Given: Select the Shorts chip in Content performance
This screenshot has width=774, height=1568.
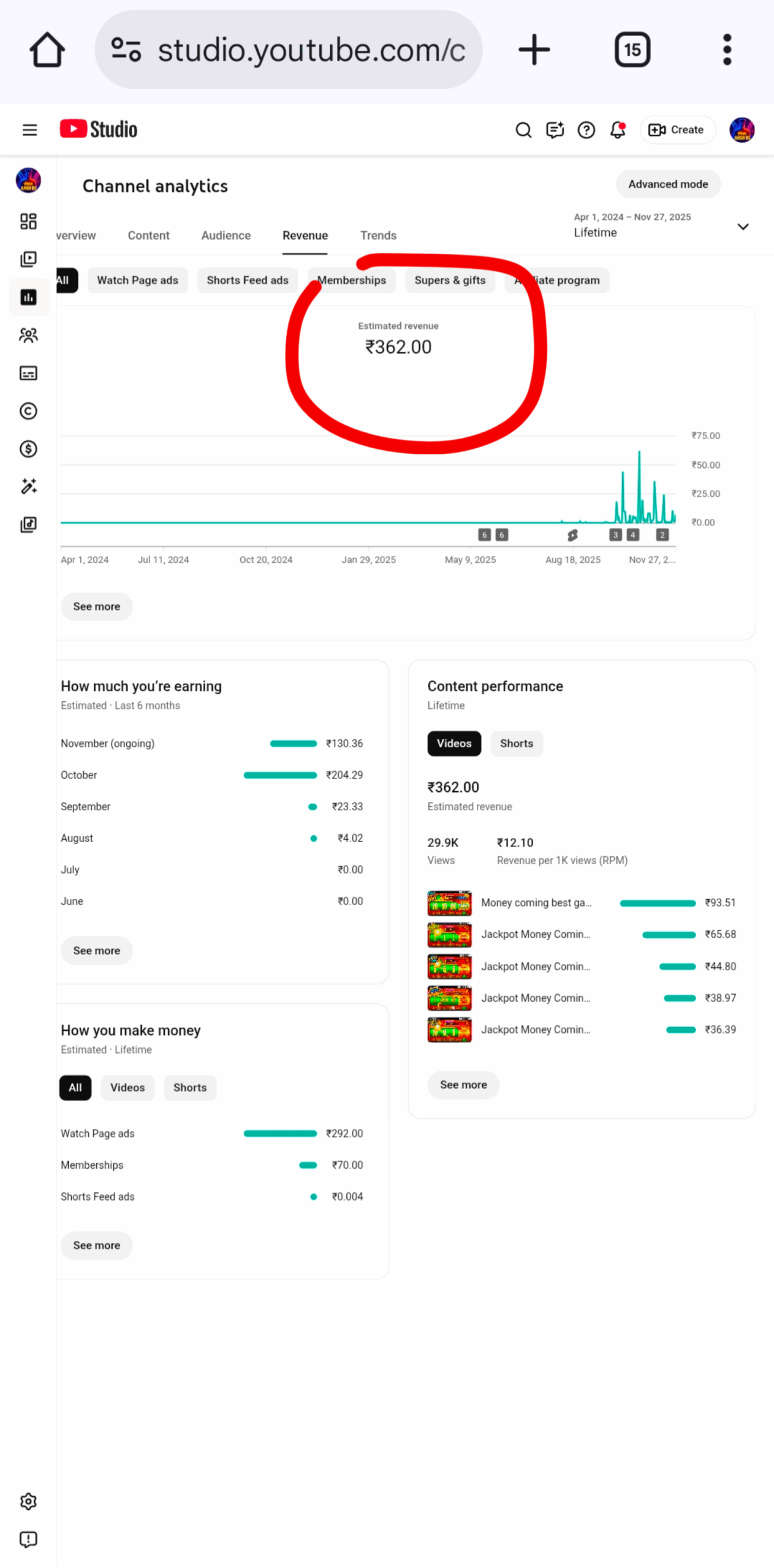Looking at the screenshot, I should [516, 744].
